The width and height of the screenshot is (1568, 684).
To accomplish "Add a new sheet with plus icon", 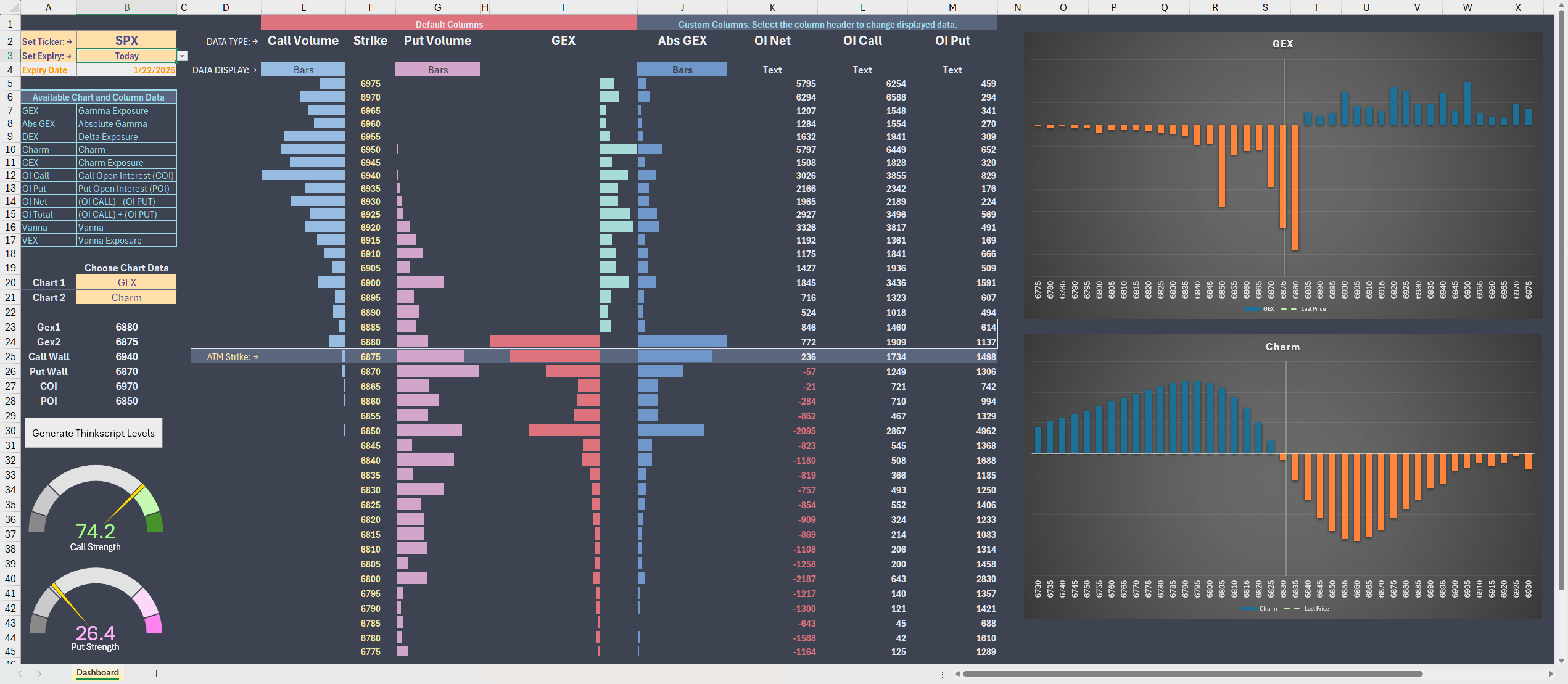I will (x=156, y=674).
